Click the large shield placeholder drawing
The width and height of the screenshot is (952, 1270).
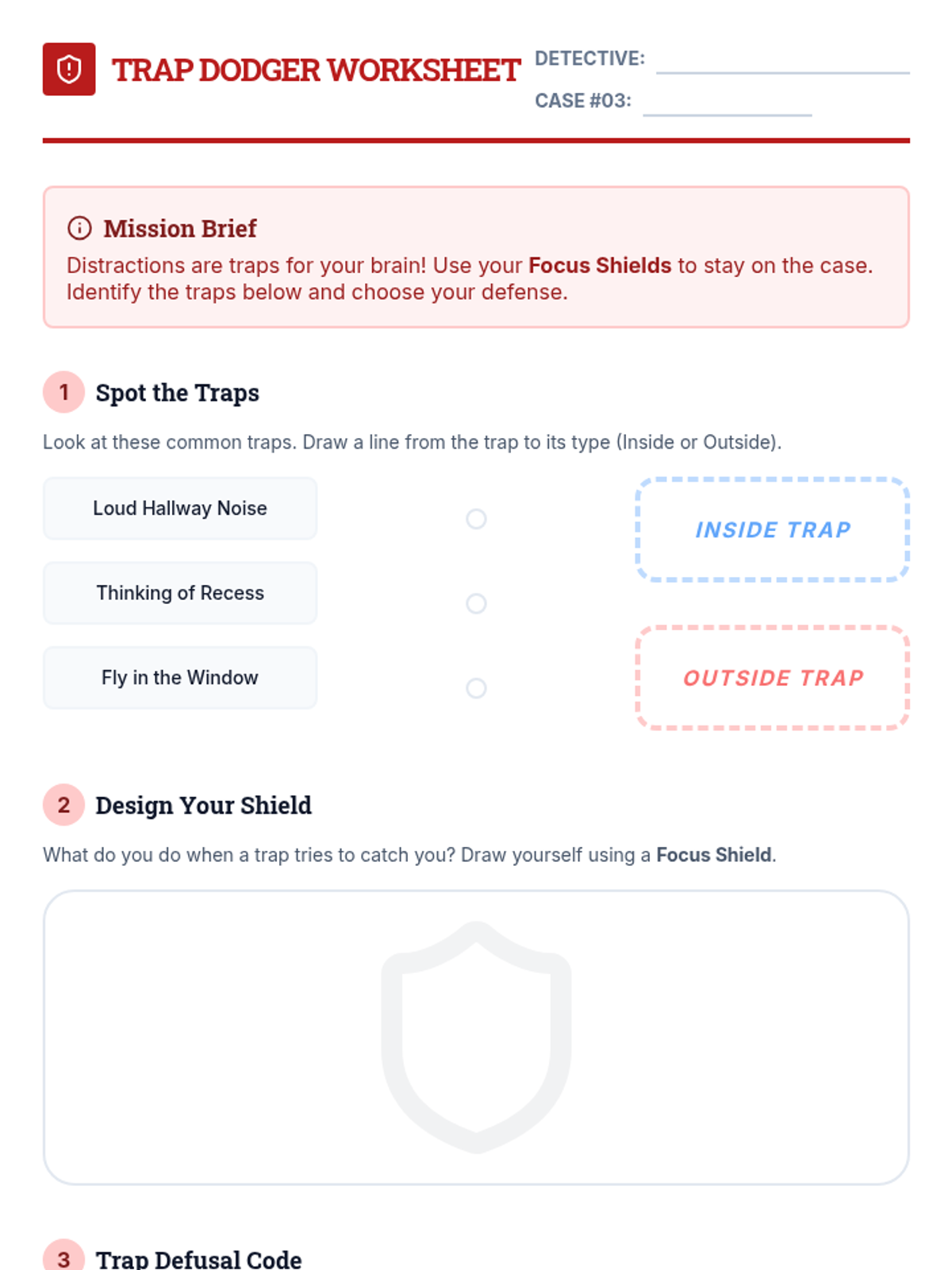[476, 1037]
